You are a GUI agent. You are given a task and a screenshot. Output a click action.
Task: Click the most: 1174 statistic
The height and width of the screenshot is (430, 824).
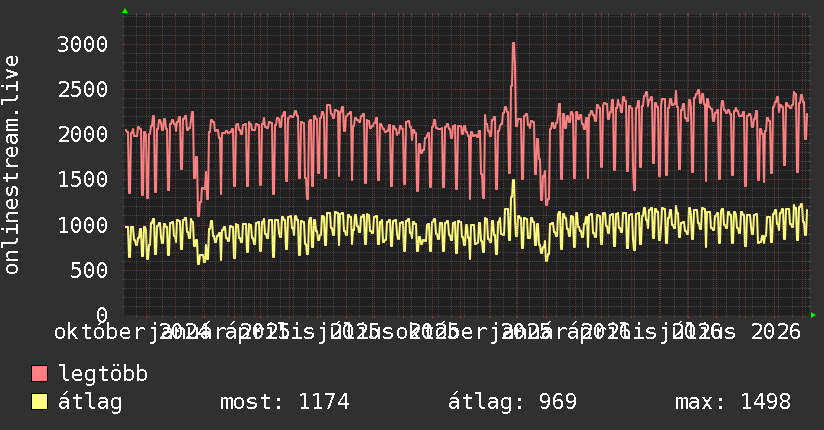pos(285,402)
